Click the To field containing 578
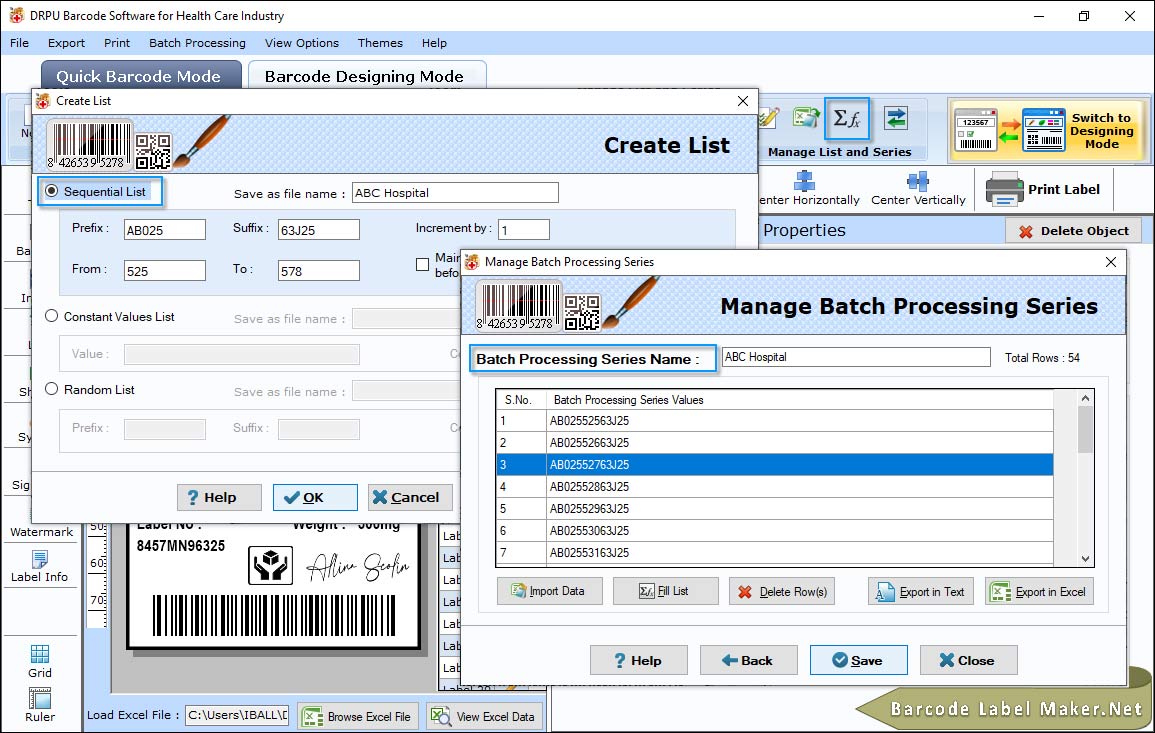This screenshot has width=1155, height=733. (x=318, y=270)
